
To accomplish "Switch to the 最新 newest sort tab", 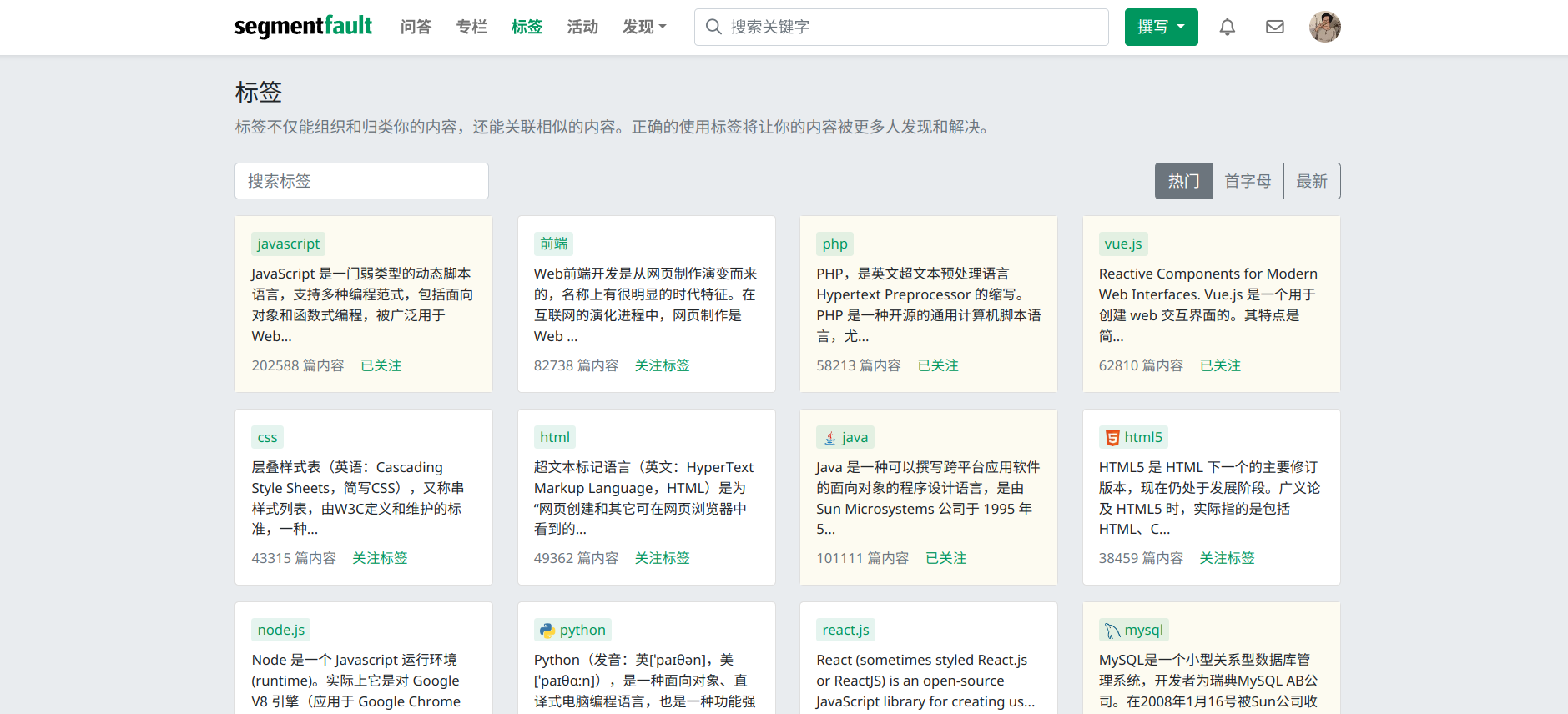I will click(1312, 181).
